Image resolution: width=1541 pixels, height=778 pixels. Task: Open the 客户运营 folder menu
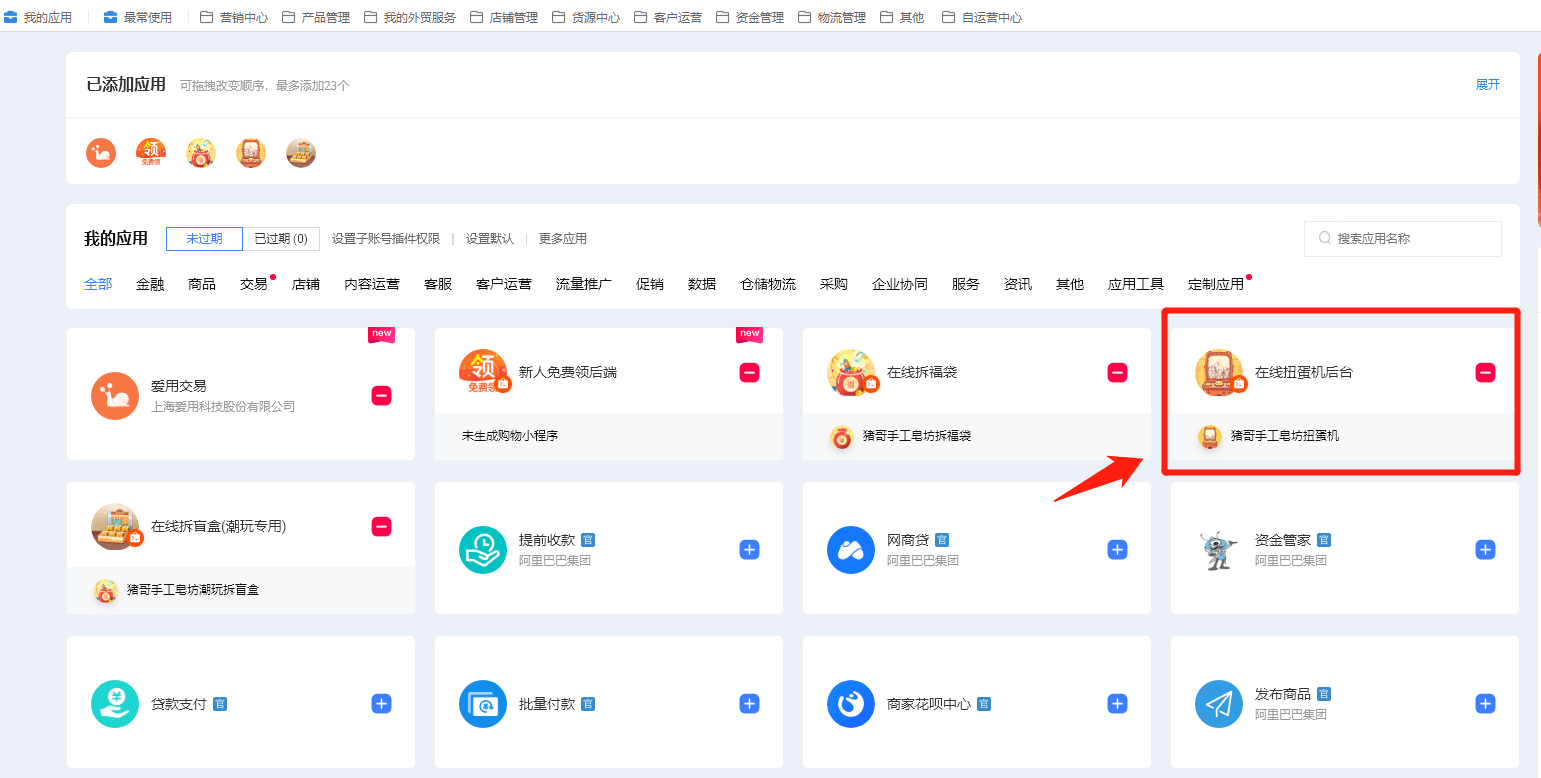pos(668,17)
